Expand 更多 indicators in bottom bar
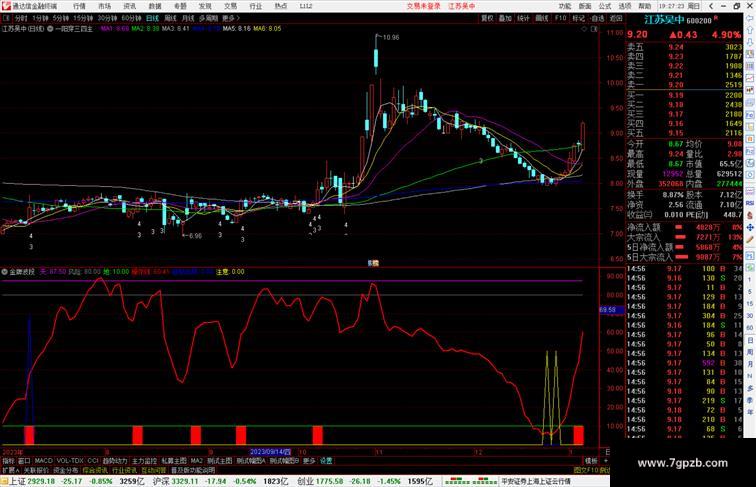Image resolution: width=756 pixels, height=487 pixels. pos(309,461)
